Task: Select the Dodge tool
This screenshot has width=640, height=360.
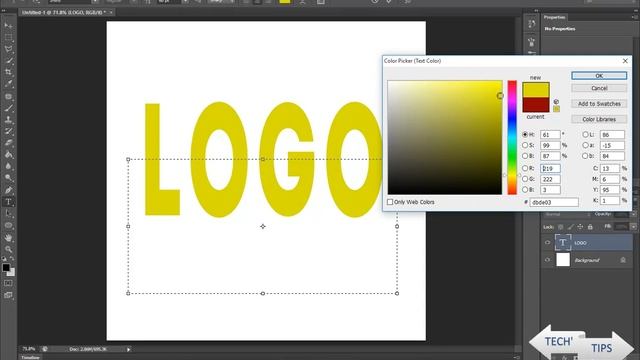Action: 8,178
